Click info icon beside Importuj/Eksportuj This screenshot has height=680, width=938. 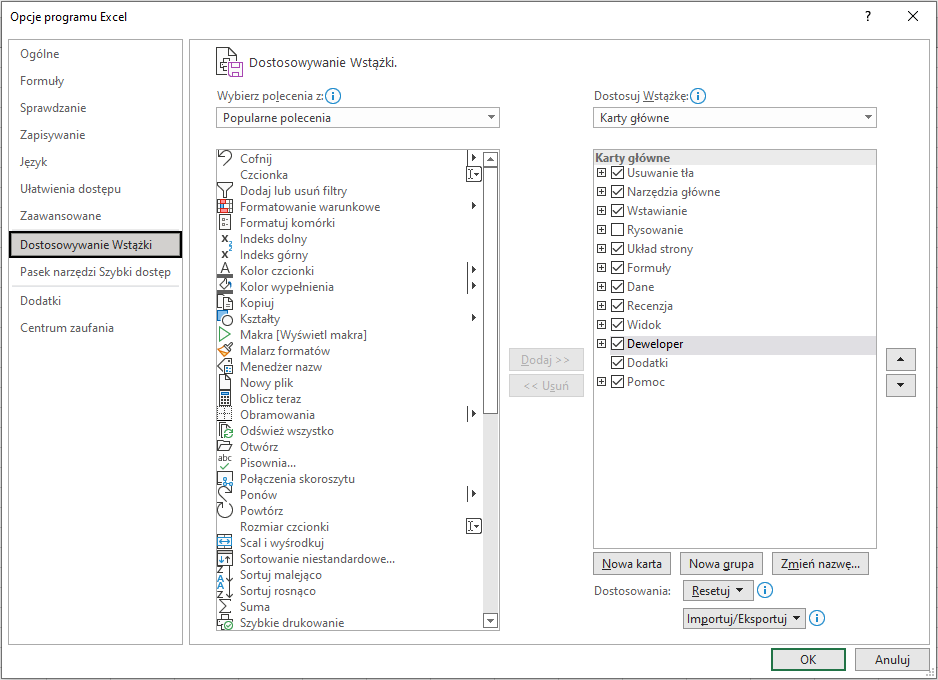tap(817, 618)
